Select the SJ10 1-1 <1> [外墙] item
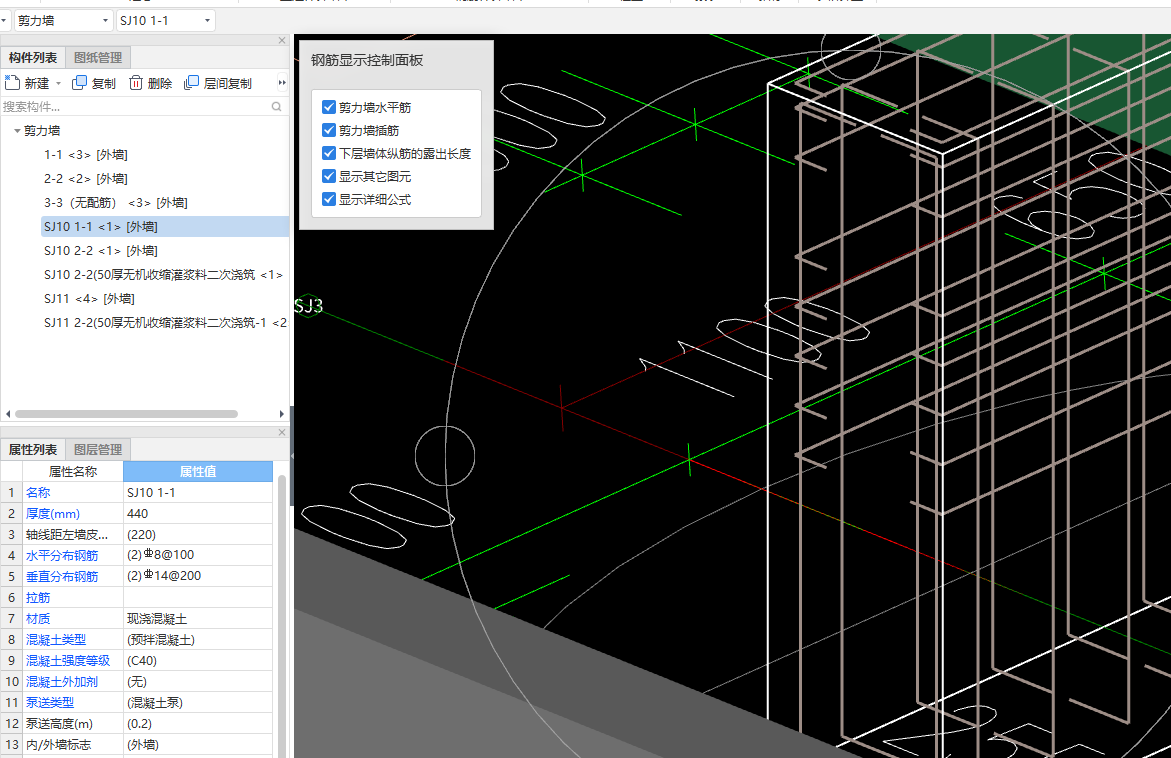The image size is (1171, 758). [x=165, y=226]
